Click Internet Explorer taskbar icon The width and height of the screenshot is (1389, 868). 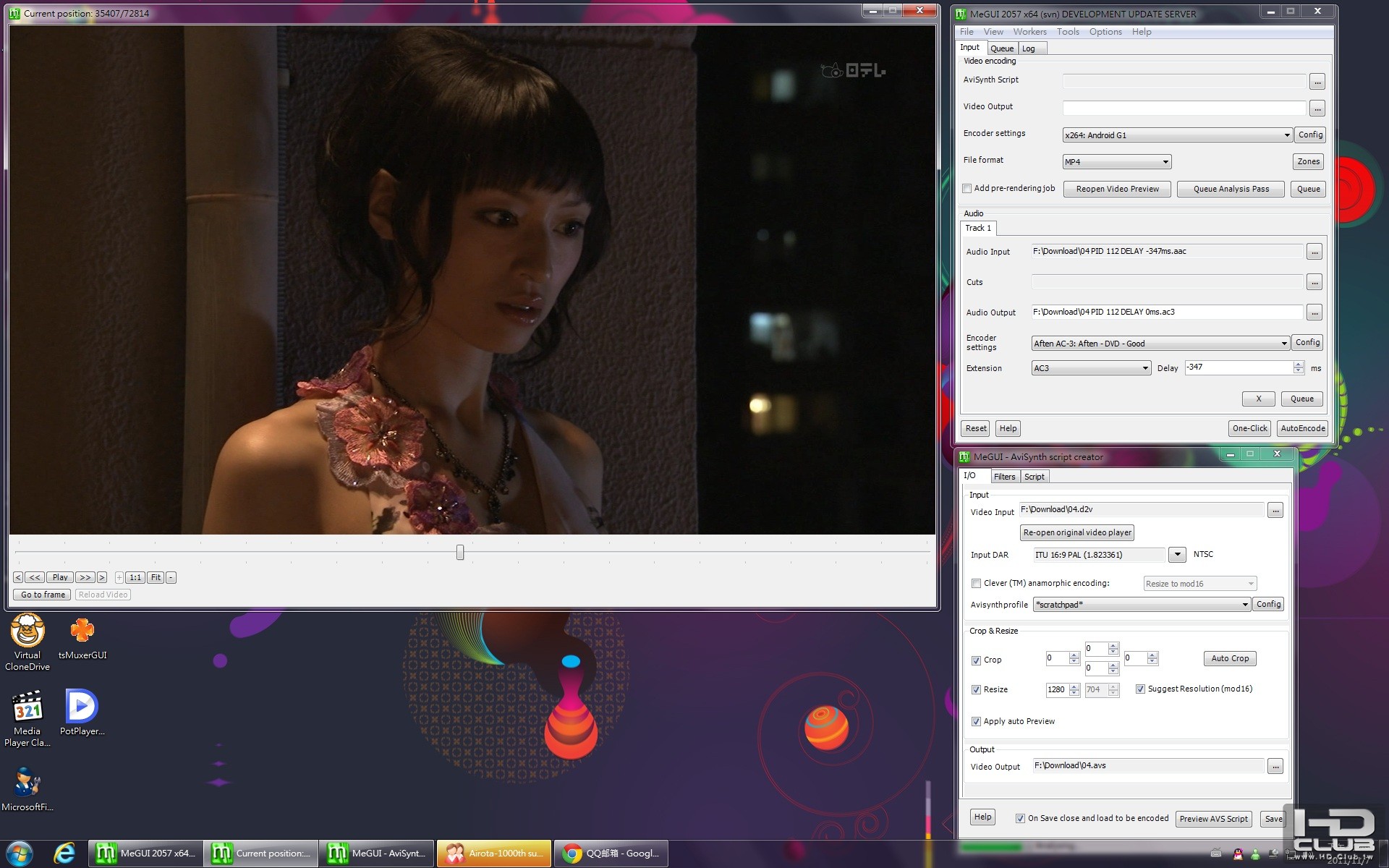click(x=64, y=854)
